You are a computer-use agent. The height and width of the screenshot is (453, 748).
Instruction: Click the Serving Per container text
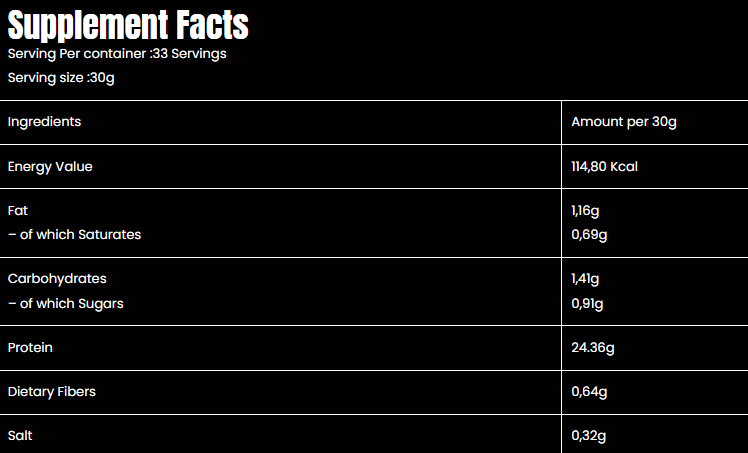[117, 53]
